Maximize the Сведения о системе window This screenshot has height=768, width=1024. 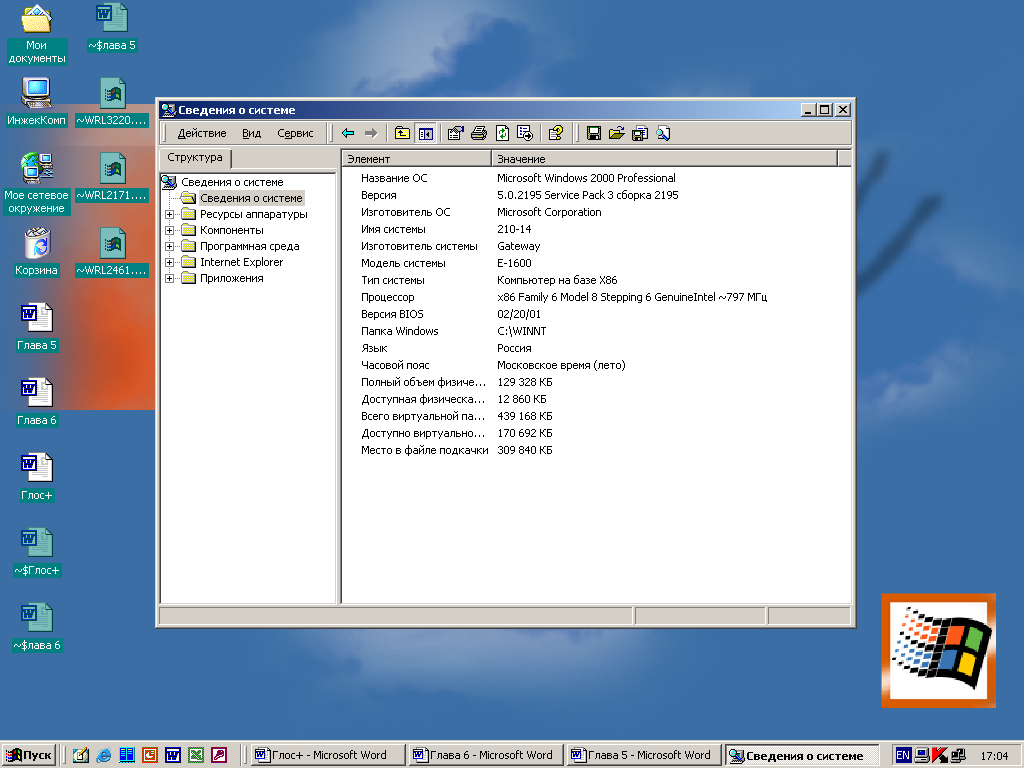825,110
